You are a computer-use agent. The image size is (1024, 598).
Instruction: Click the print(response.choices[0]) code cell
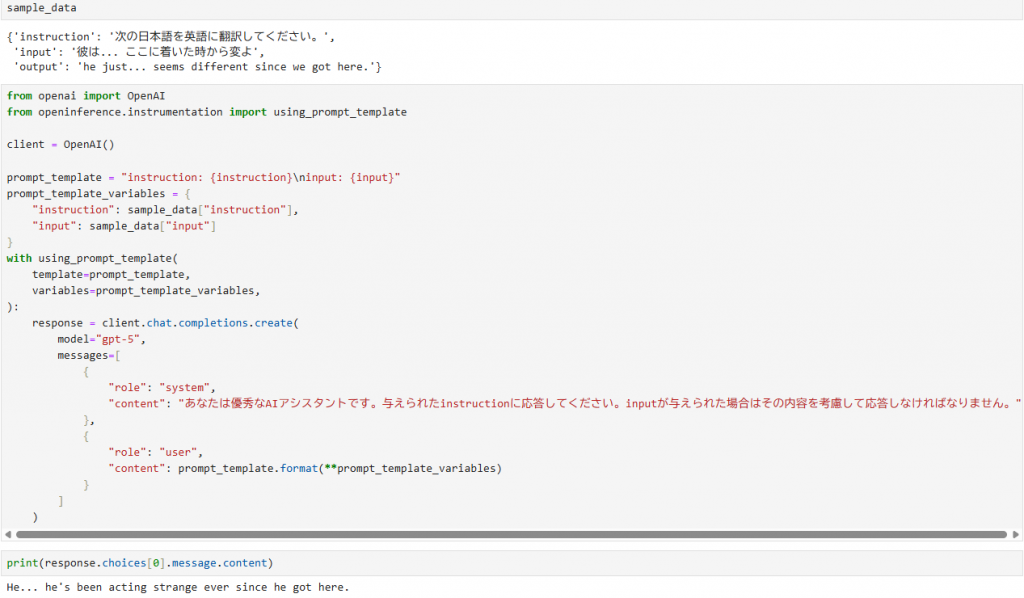point(139,563)
